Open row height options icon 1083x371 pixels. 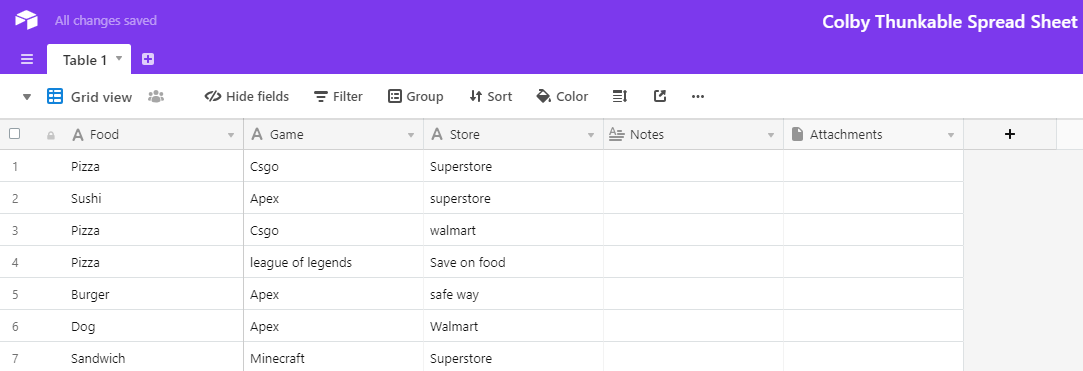620,96
